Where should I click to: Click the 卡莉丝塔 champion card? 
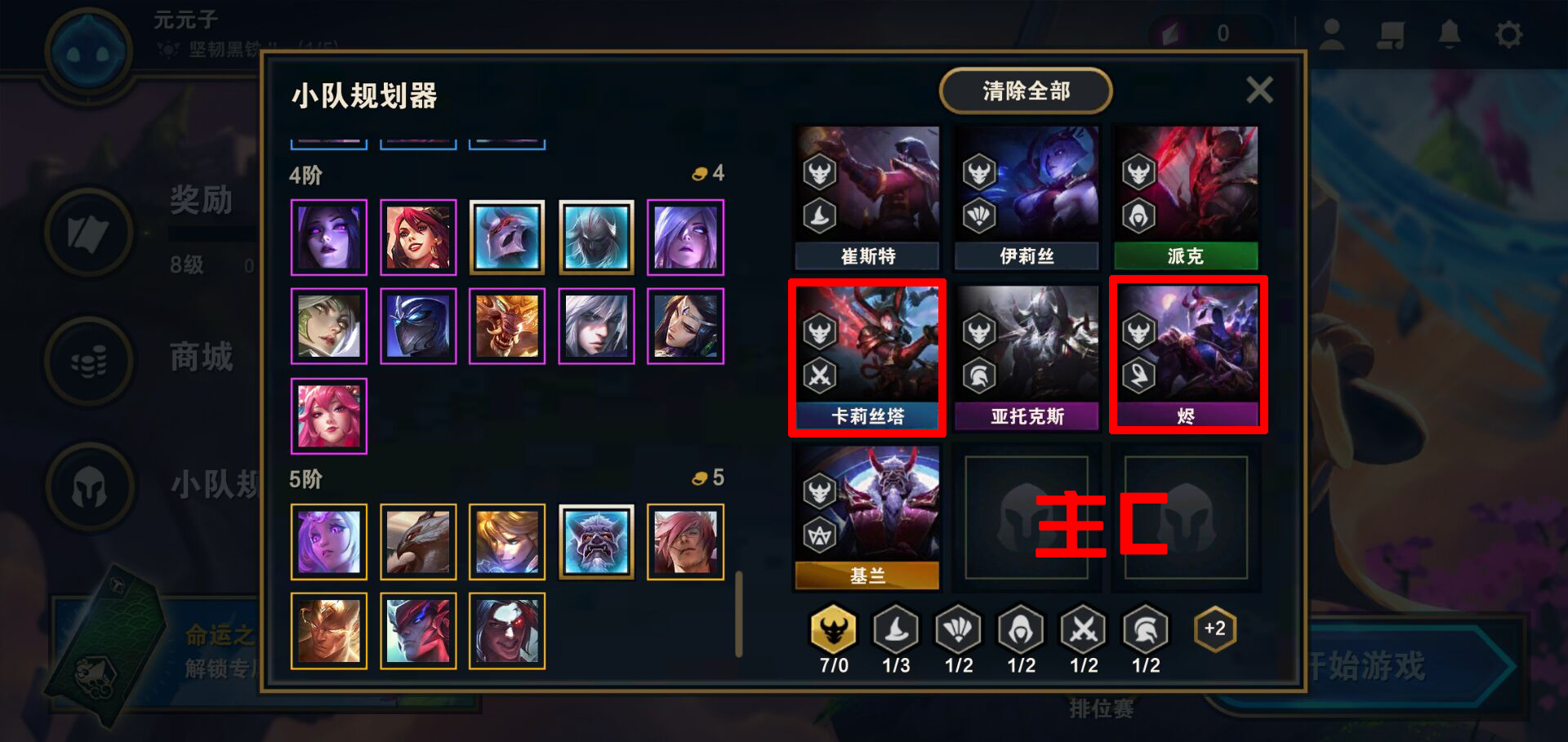tap(867, 358)
